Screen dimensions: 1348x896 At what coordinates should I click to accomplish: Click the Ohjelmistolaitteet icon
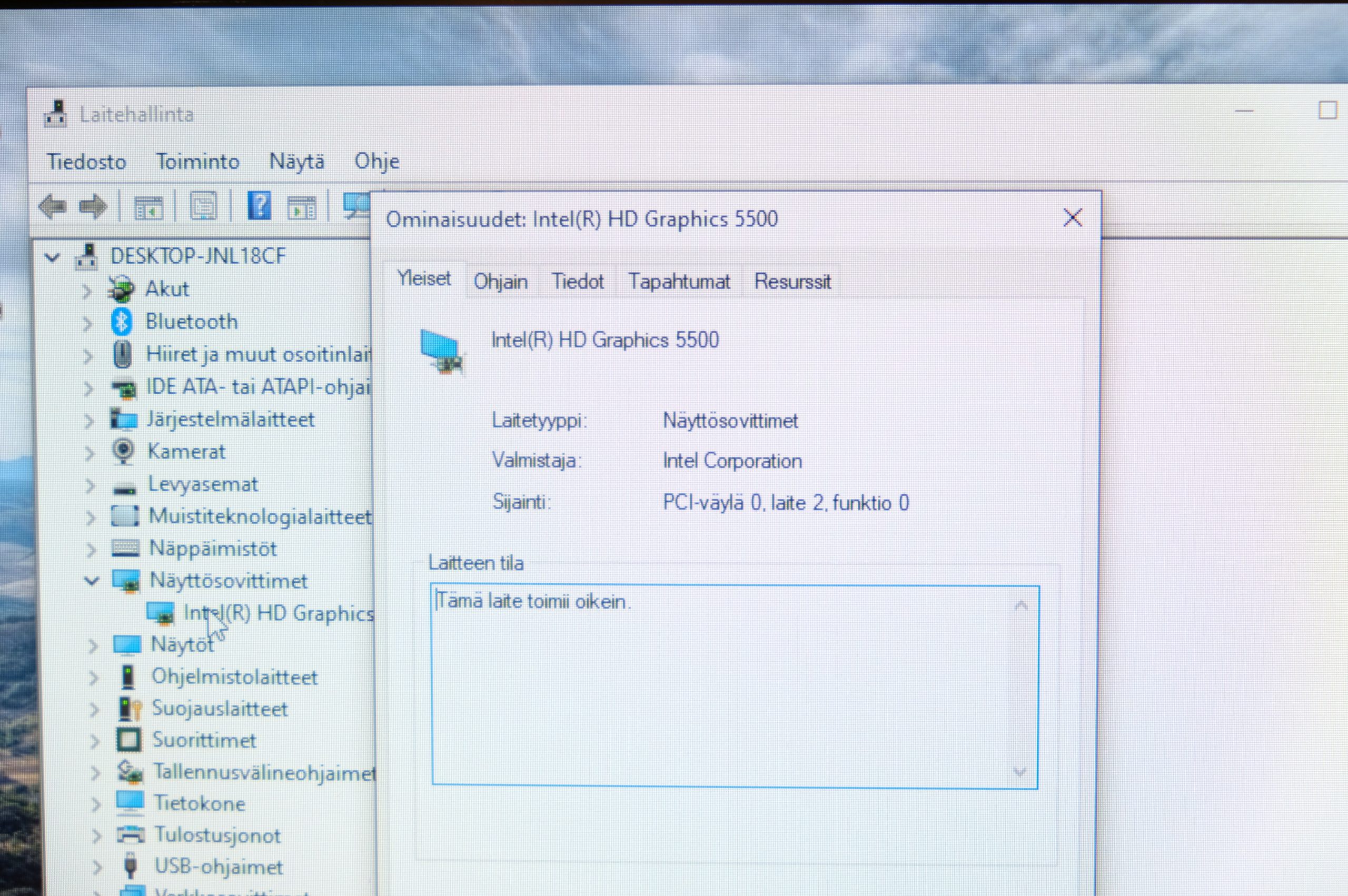(128, 677)
